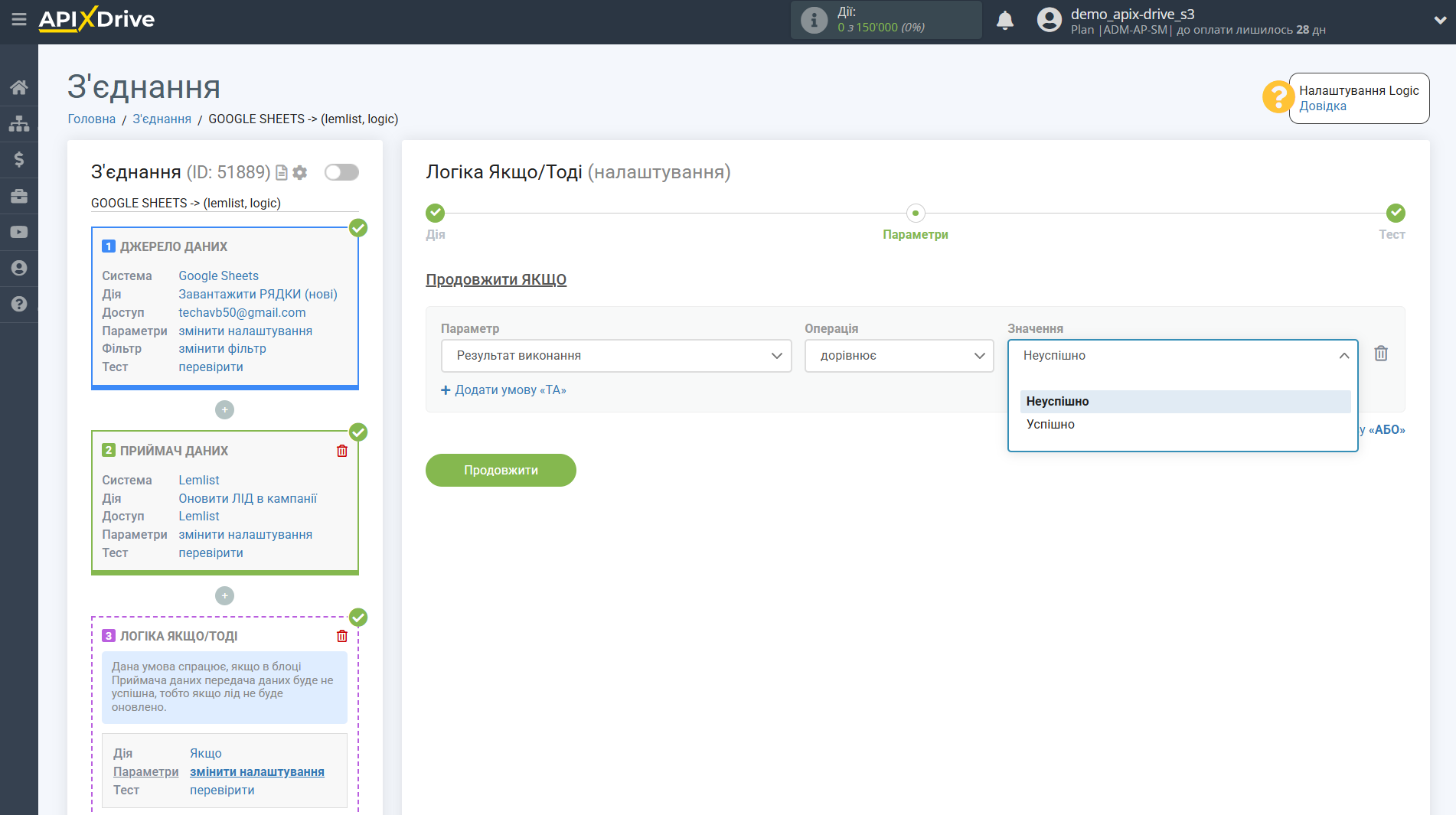Image resolution: width=1456 pixels, height=815 pixels.
Task: Open the briefcase sidebar icon
Action: (x=19, y=196)
